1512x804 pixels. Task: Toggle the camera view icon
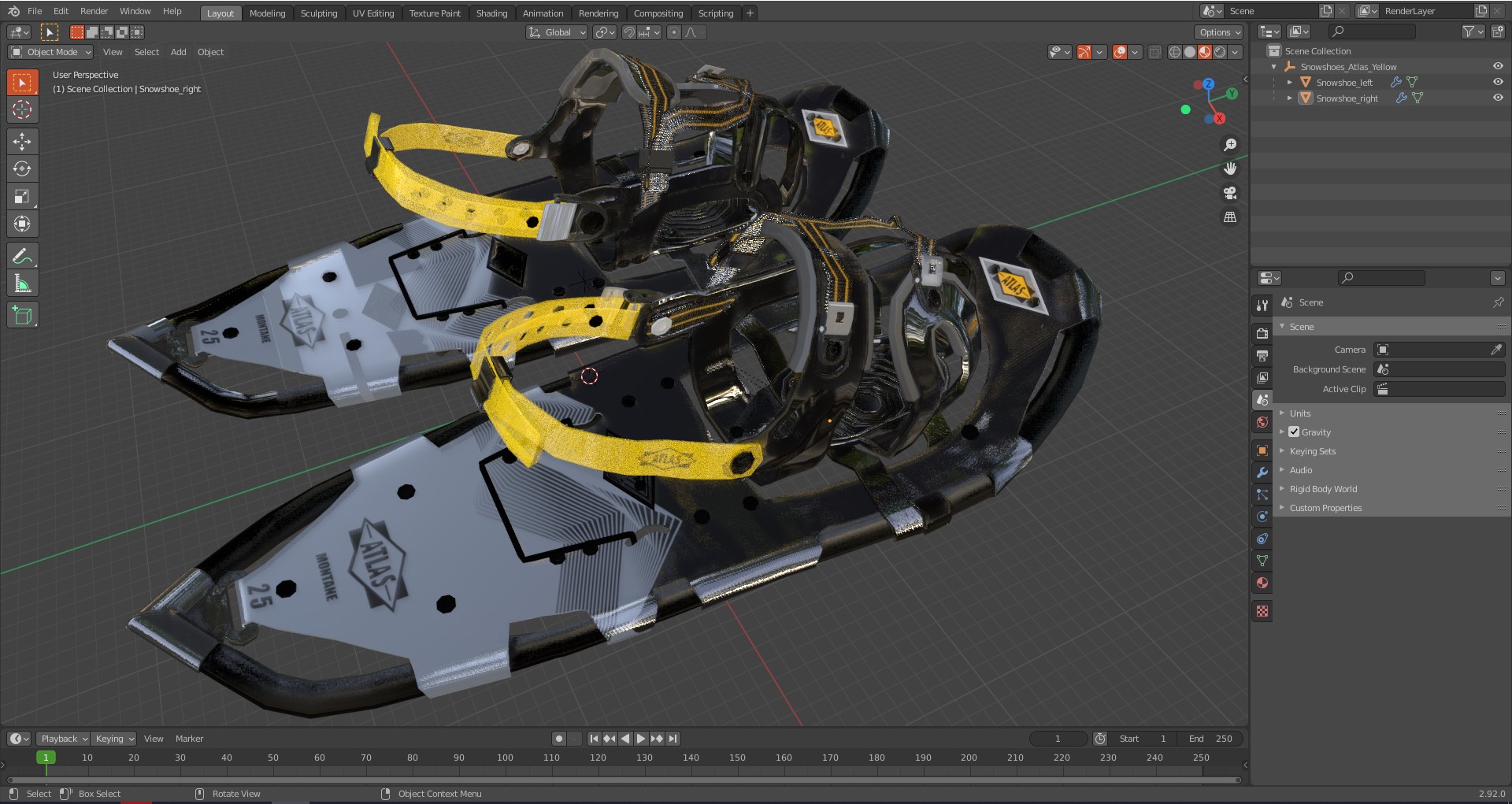click(1230, 193)
